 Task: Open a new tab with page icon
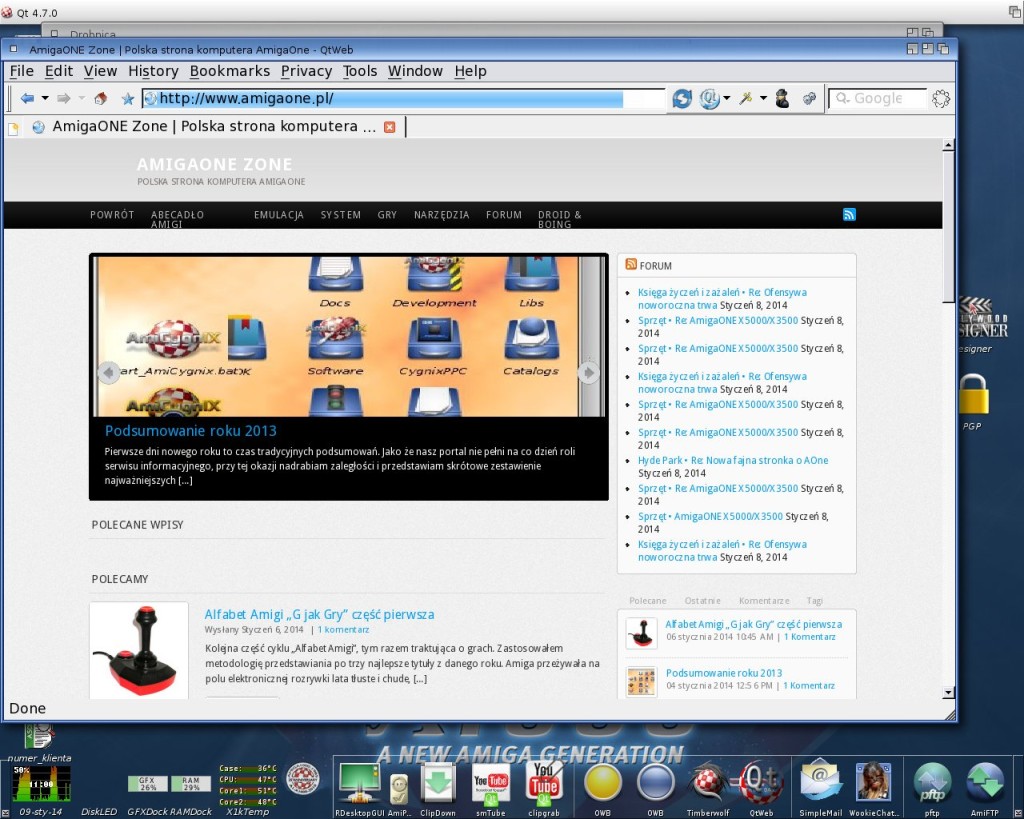tap(13, 128)
